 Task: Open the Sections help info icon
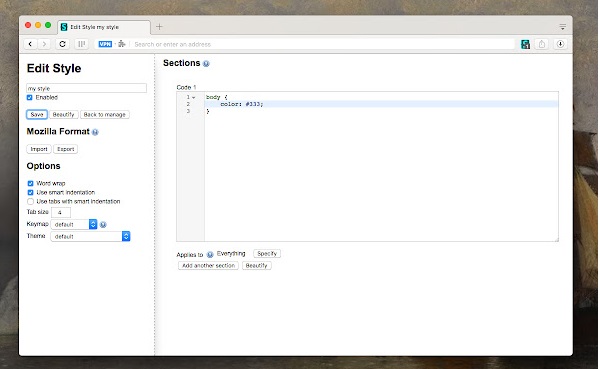[206, 64]
